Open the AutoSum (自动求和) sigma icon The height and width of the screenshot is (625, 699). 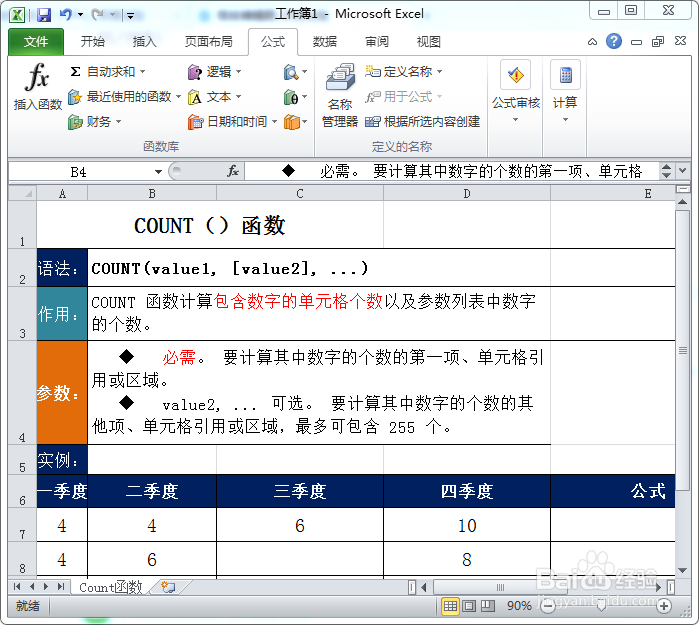coord(75,71)
